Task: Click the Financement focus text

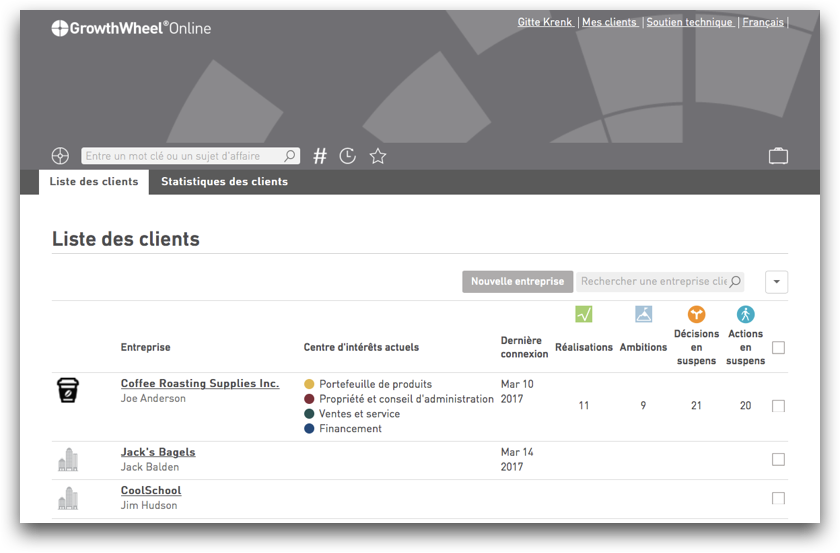Action: (350, 429)
